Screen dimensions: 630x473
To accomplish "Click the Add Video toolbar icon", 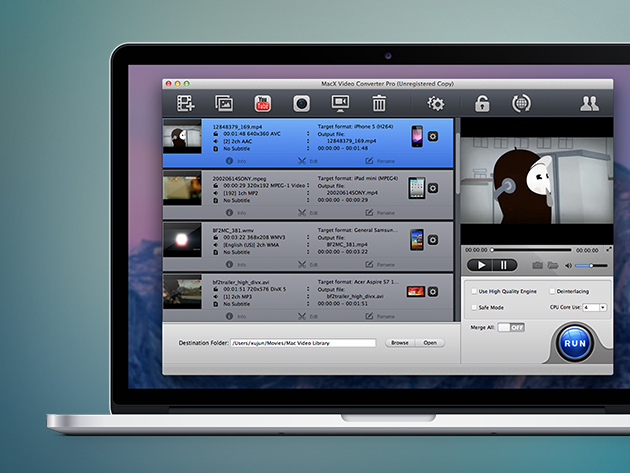I will tap(185, 102).
